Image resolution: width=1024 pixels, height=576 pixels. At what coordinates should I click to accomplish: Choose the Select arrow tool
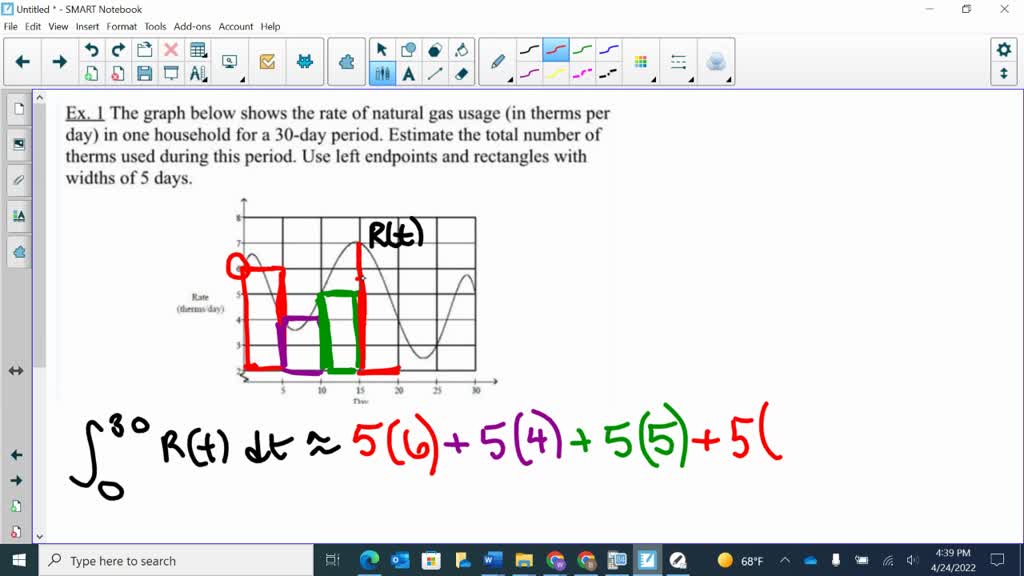pos(382,50)
